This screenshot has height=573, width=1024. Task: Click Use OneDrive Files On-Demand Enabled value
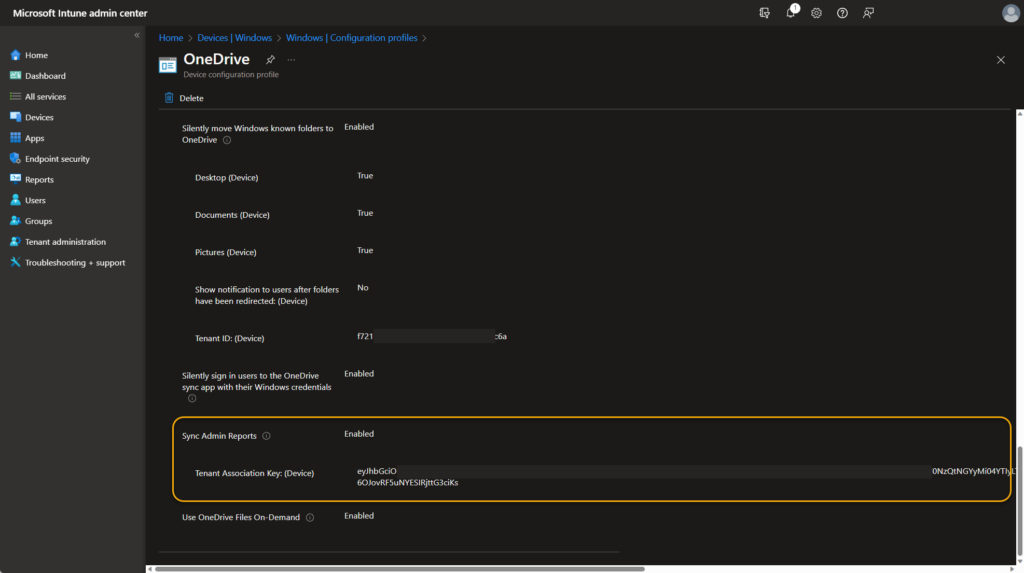pyautogui.click(x=359, y=516)
